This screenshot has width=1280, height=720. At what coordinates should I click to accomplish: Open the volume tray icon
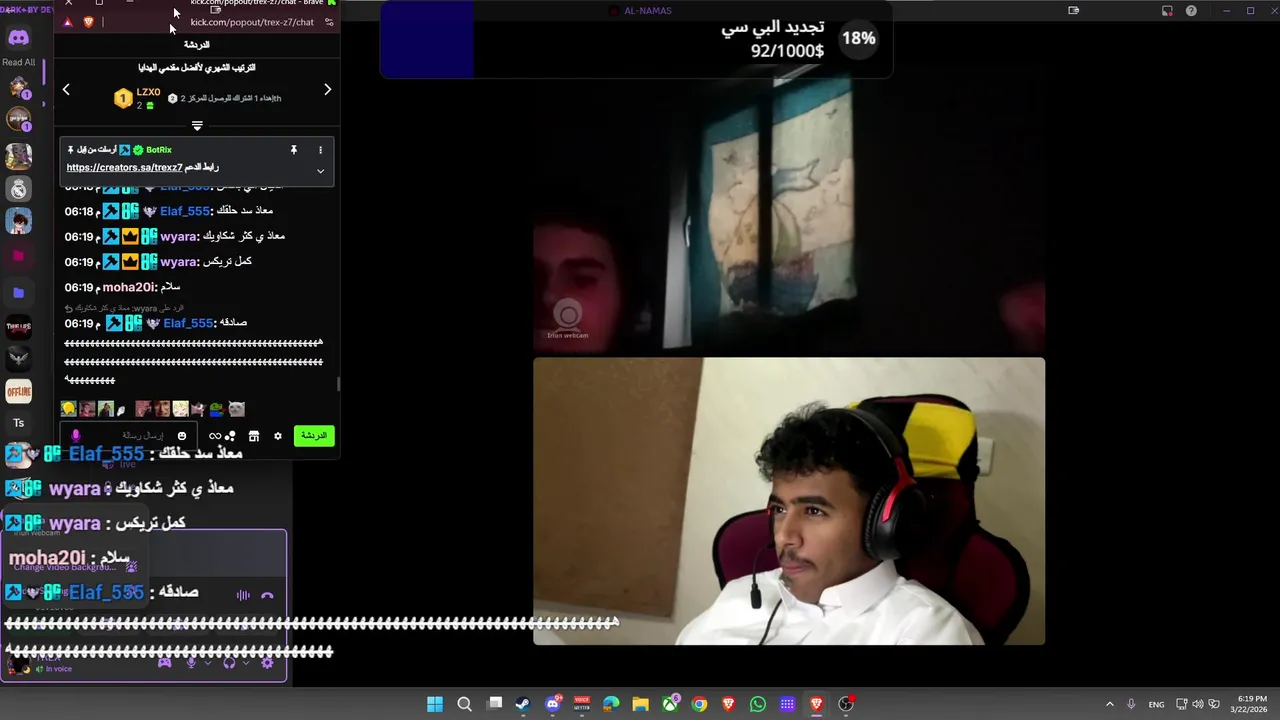coord(1198,704)
